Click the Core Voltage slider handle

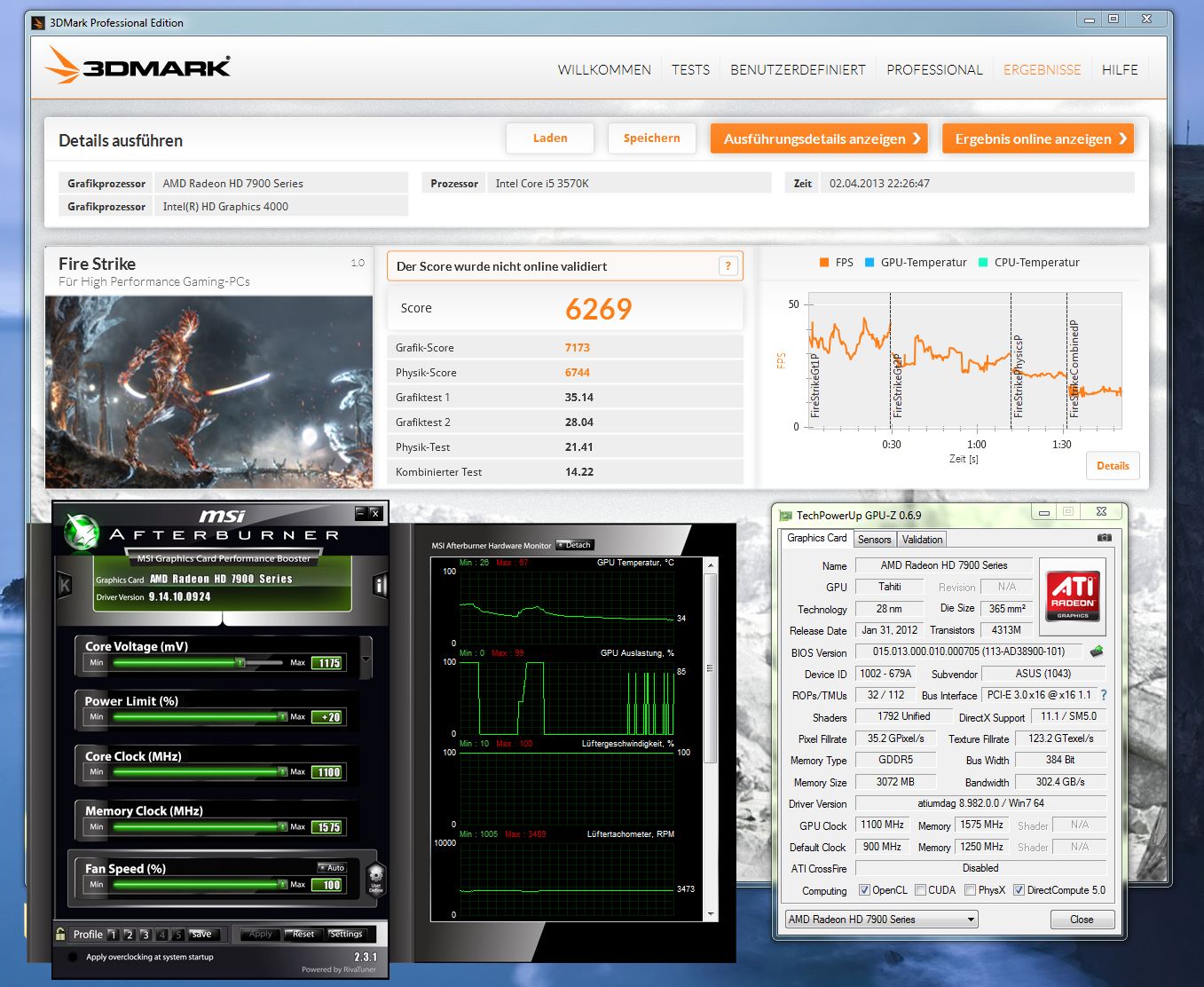point(240,662)
